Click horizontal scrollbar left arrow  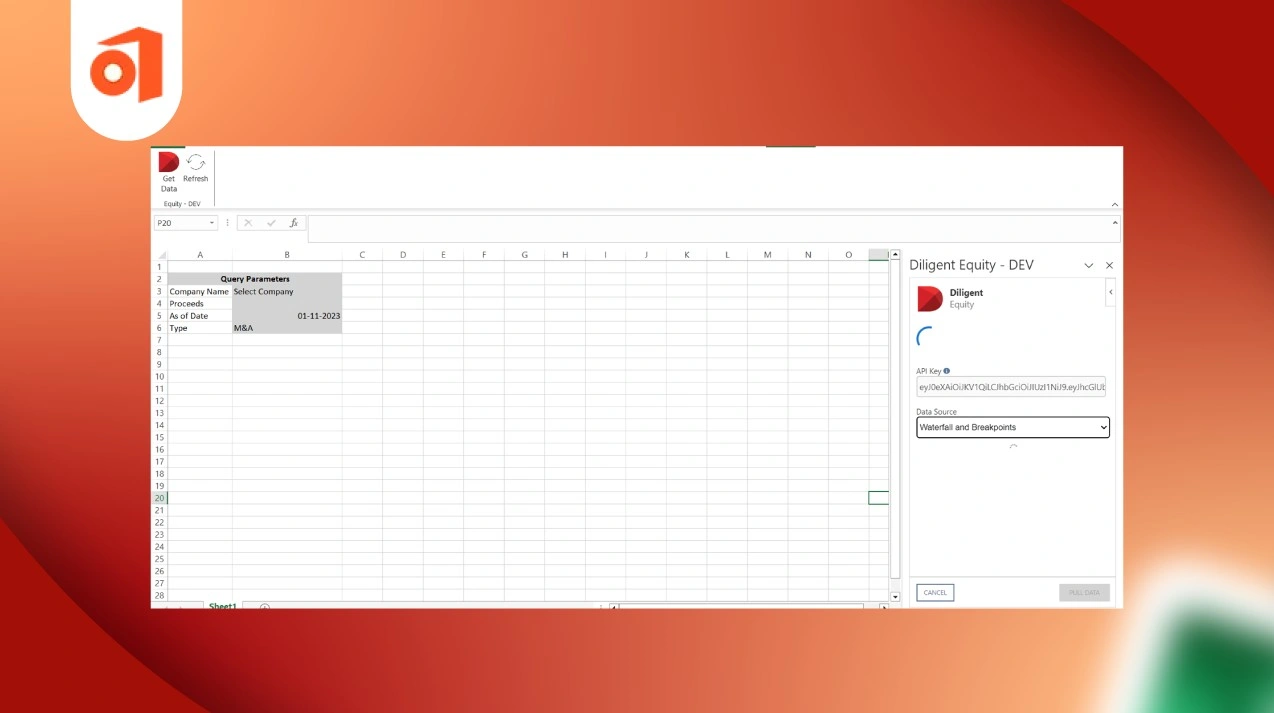point(614,607)
